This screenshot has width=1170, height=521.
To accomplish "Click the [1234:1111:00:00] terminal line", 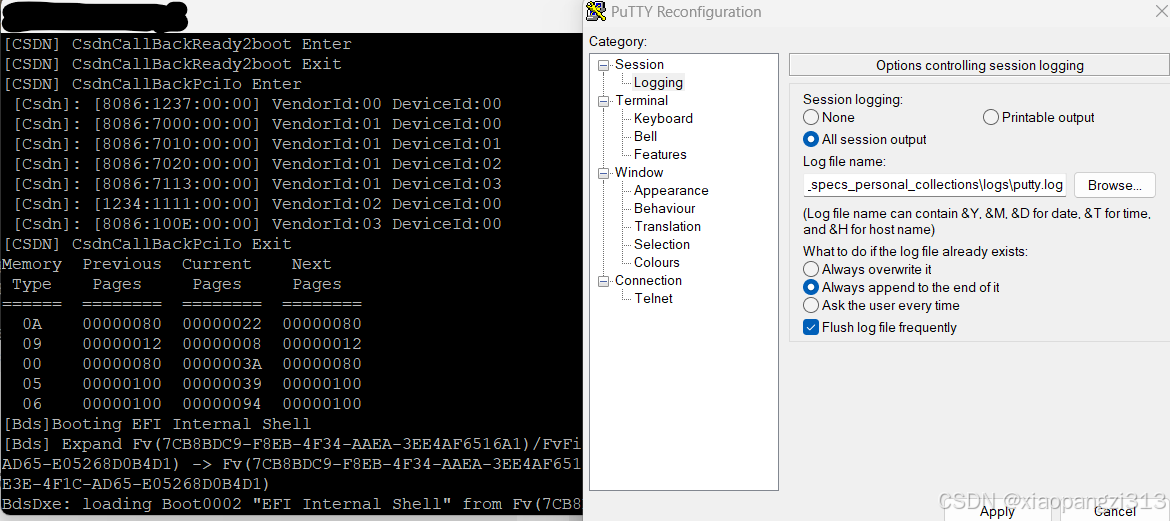I will pos(257,204).
